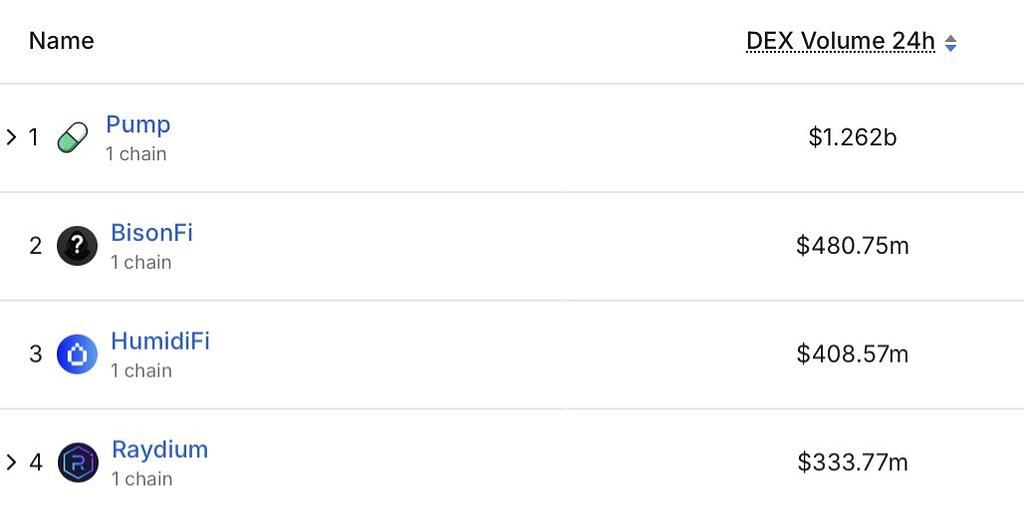
Task: Click Pump's $1.262b volume value
Action: pos(852,137)
